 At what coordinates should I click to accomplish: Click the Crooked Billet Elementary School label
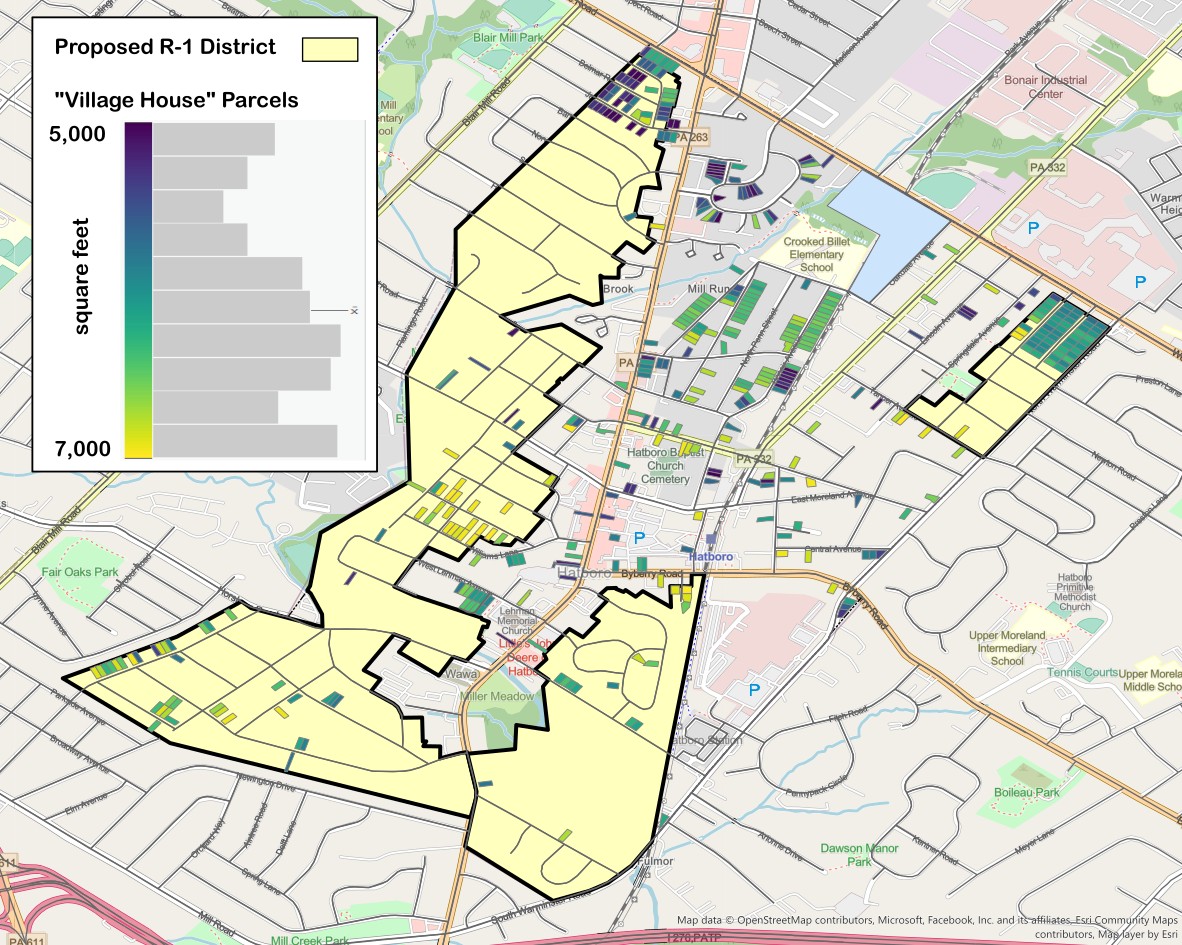816,255
